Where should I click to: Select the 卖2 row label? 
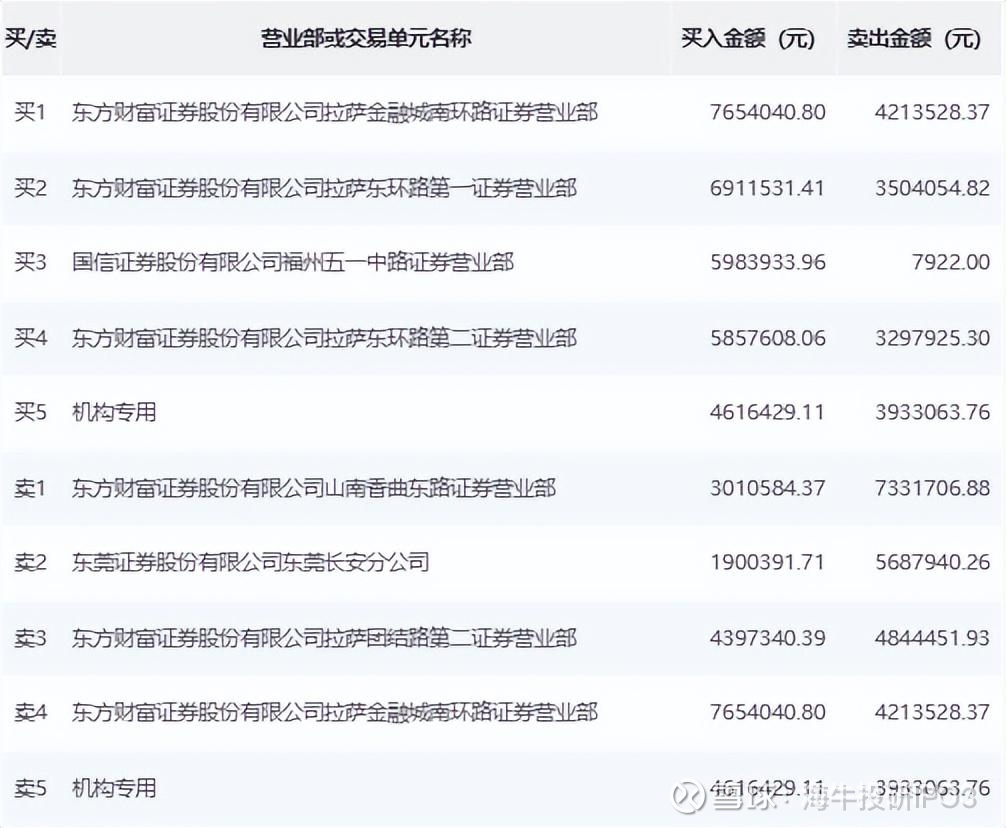(31, 562)
